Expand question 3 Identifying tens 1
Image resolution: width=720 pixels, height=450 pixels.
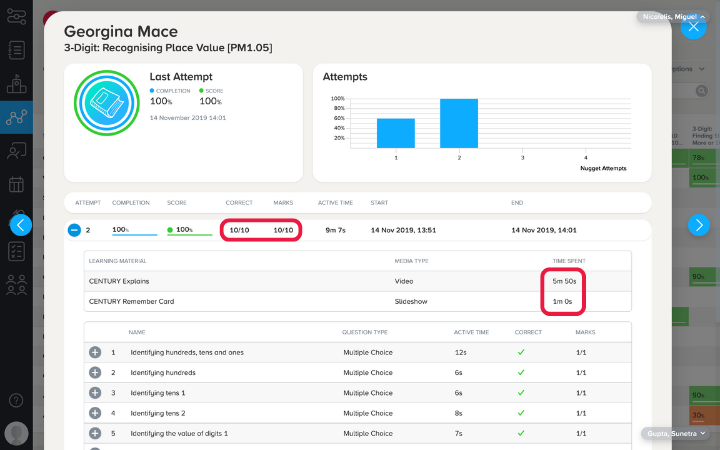[x=95, y=393]
